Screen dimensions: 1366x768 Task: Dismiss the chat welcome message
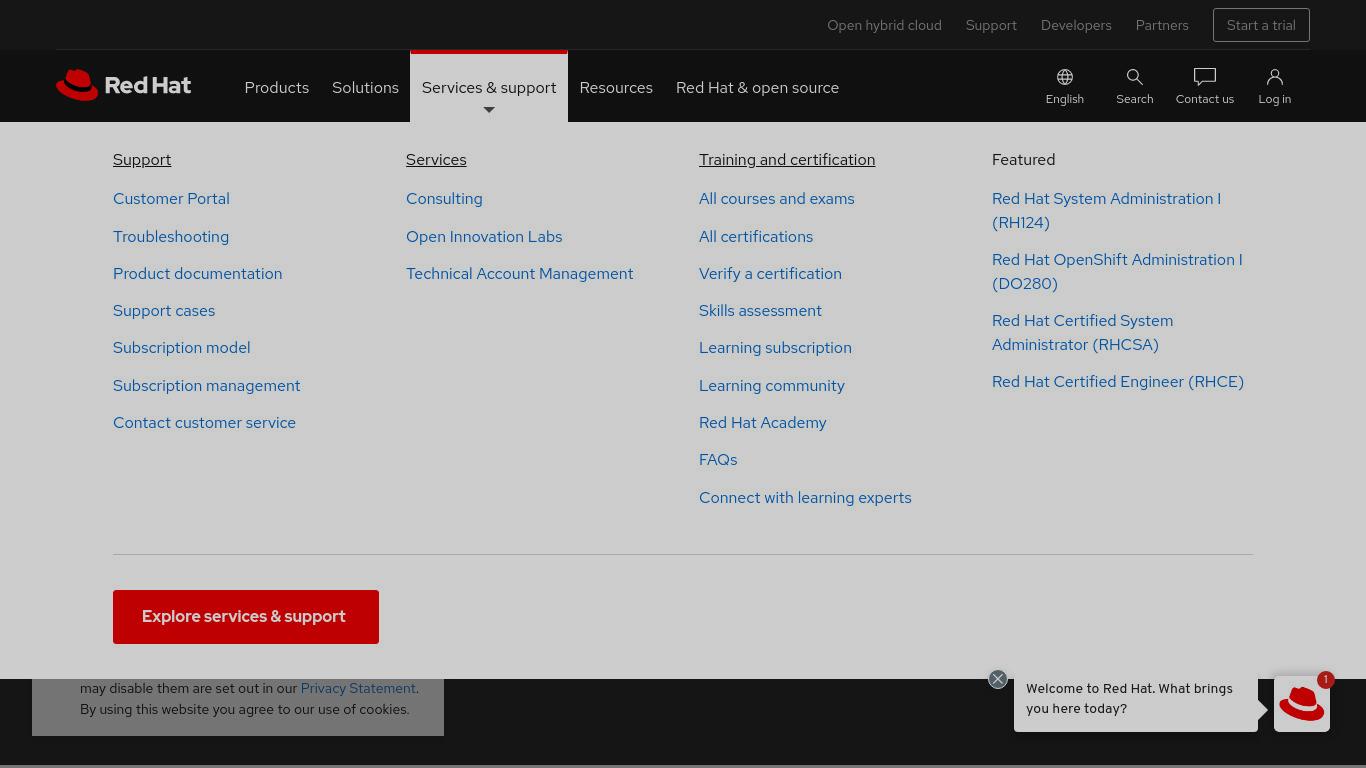click(x=998, y=679)
